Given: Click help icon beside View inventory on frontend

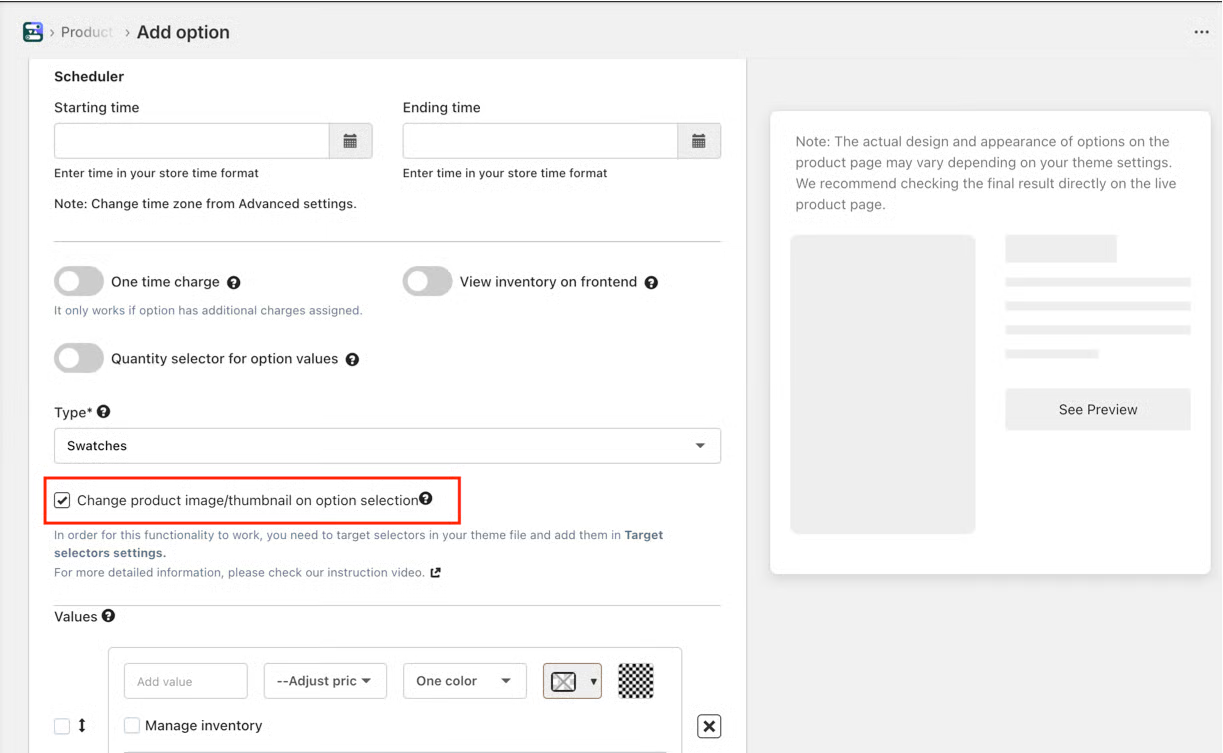Looking at the screenshot, I should (651, 283).
